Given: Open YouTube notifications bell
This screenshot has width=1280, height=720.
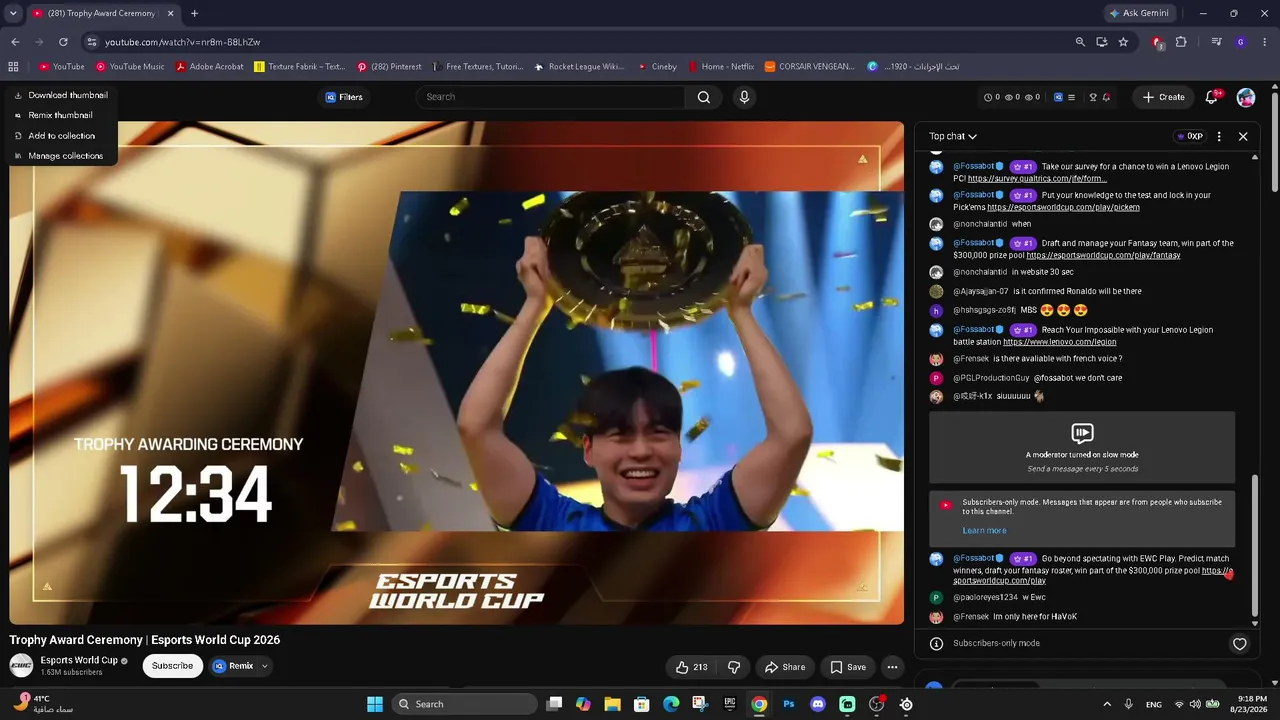Looking at the screenshot, I should pyautogui.click(x=1212, y=97).
